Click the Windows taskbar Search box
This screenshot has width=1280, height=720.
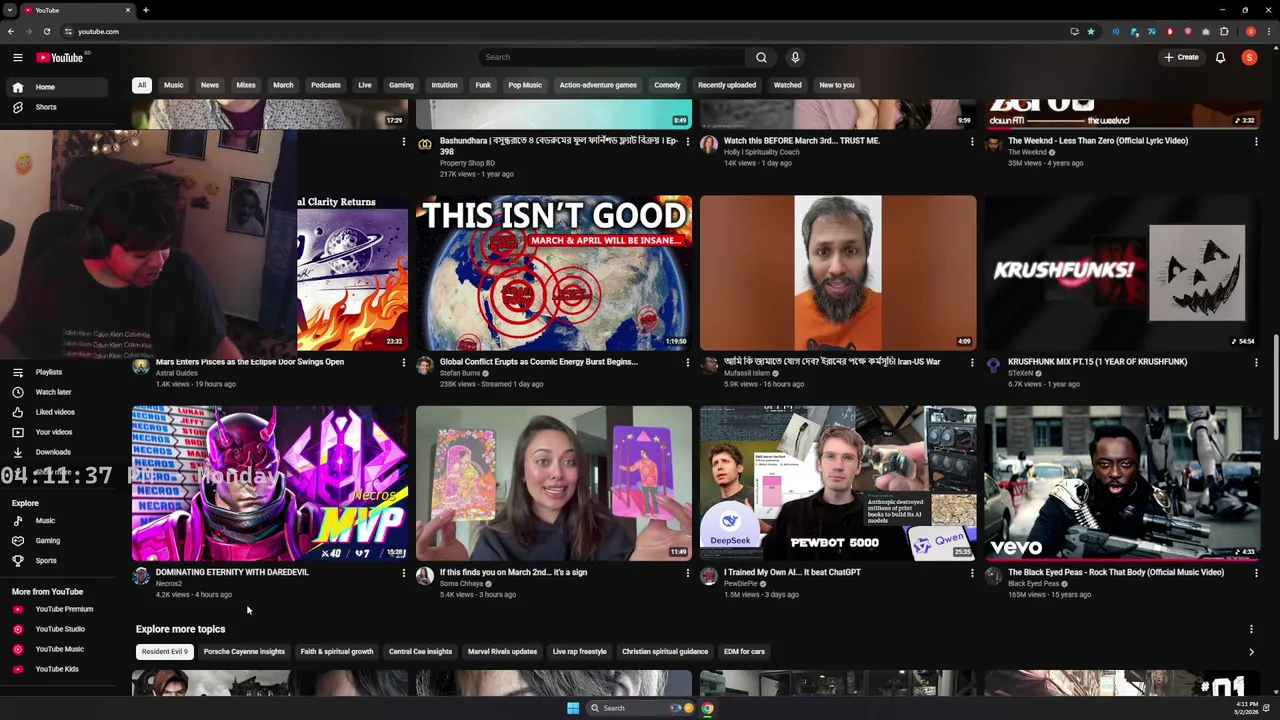[638, 708]
